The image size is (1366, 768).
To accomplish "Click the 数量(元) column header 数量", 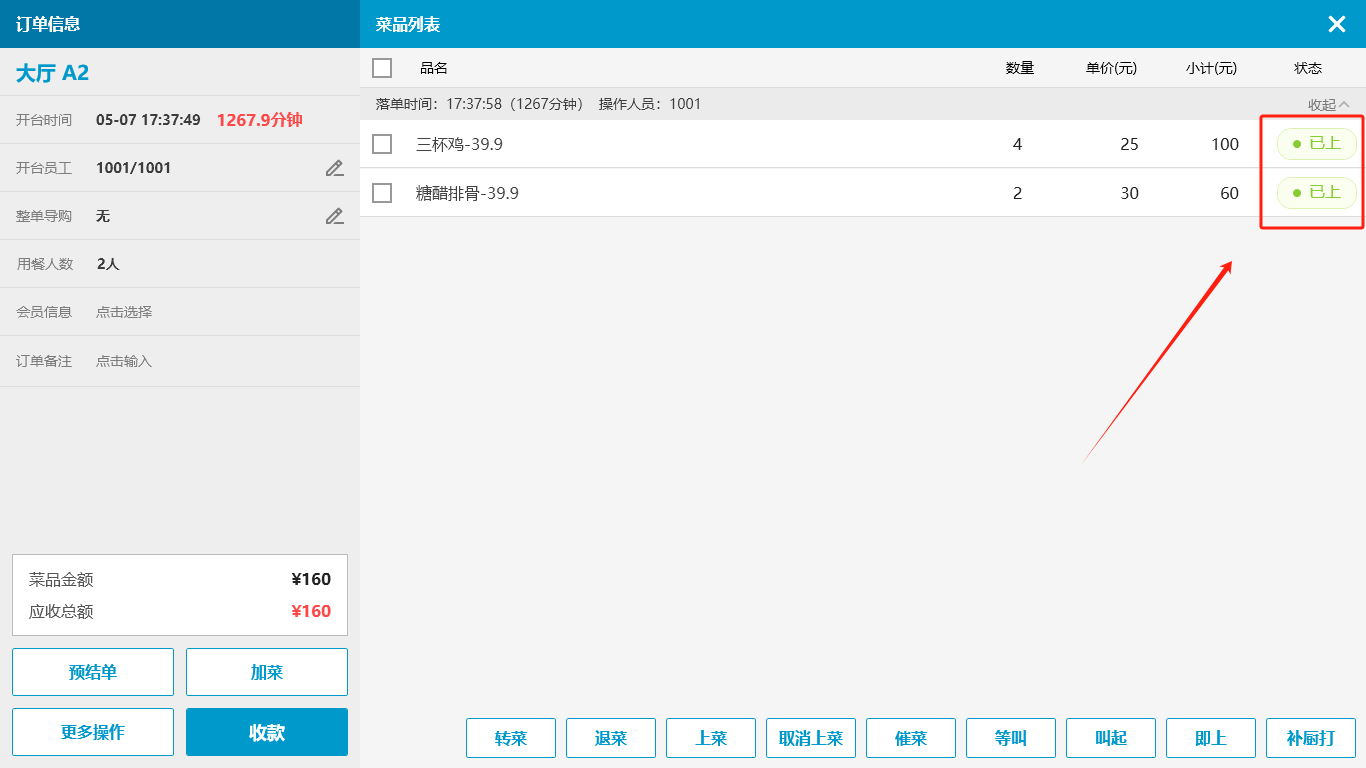I will coord(1020,68).
